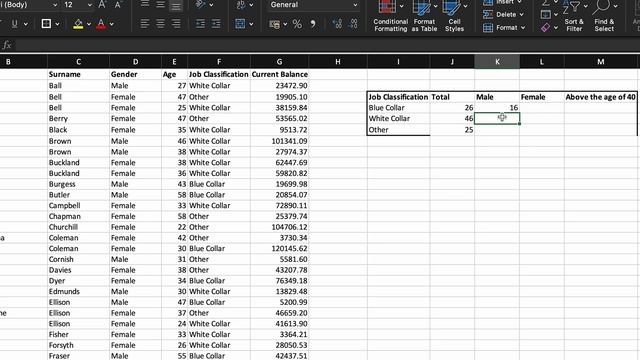The width and height of the screenshot is (640, 360).
Task: Select the surname cell Burgess
Action: (x=78, y=184)
